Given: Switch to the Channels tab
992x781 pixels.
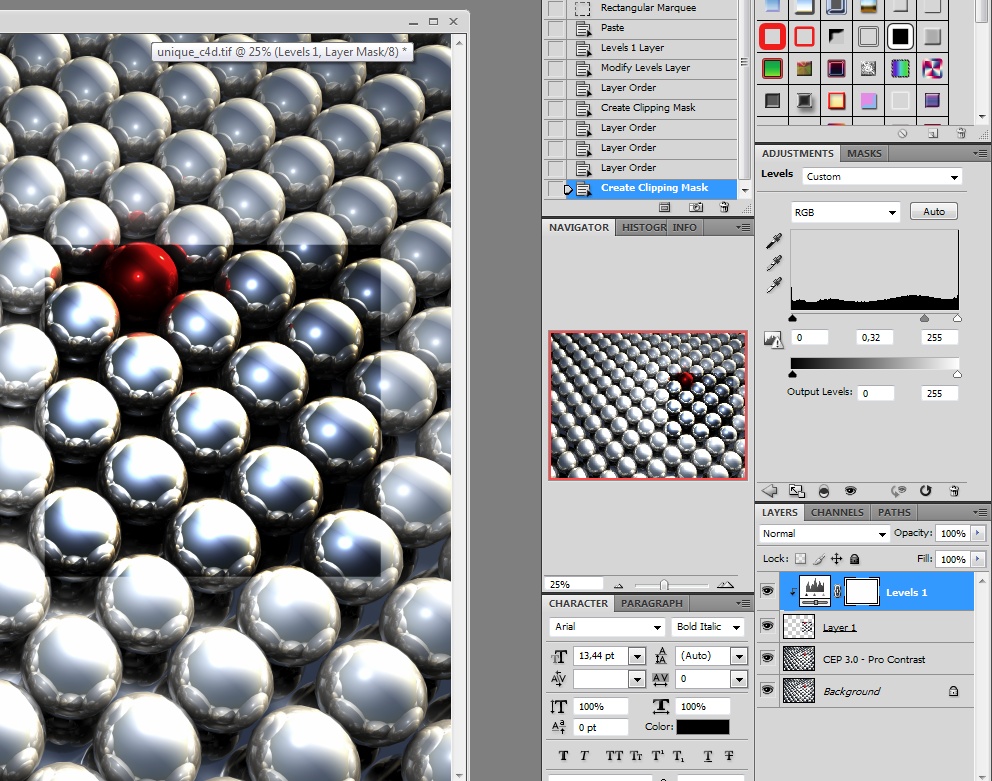Looking at the screenshot, I should 837,512.
